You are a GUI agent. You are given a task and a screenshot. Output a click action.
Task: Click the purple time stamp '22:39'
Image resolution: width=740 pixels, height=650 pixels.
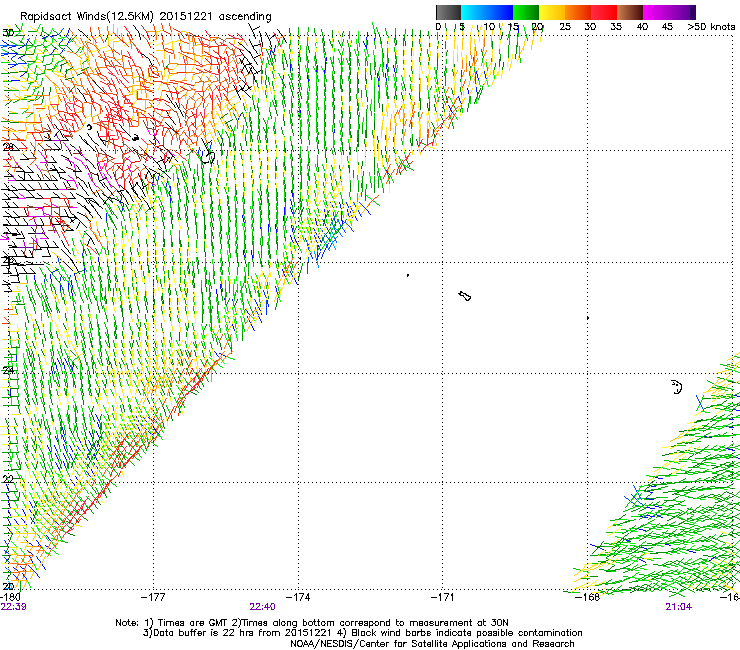13,607
